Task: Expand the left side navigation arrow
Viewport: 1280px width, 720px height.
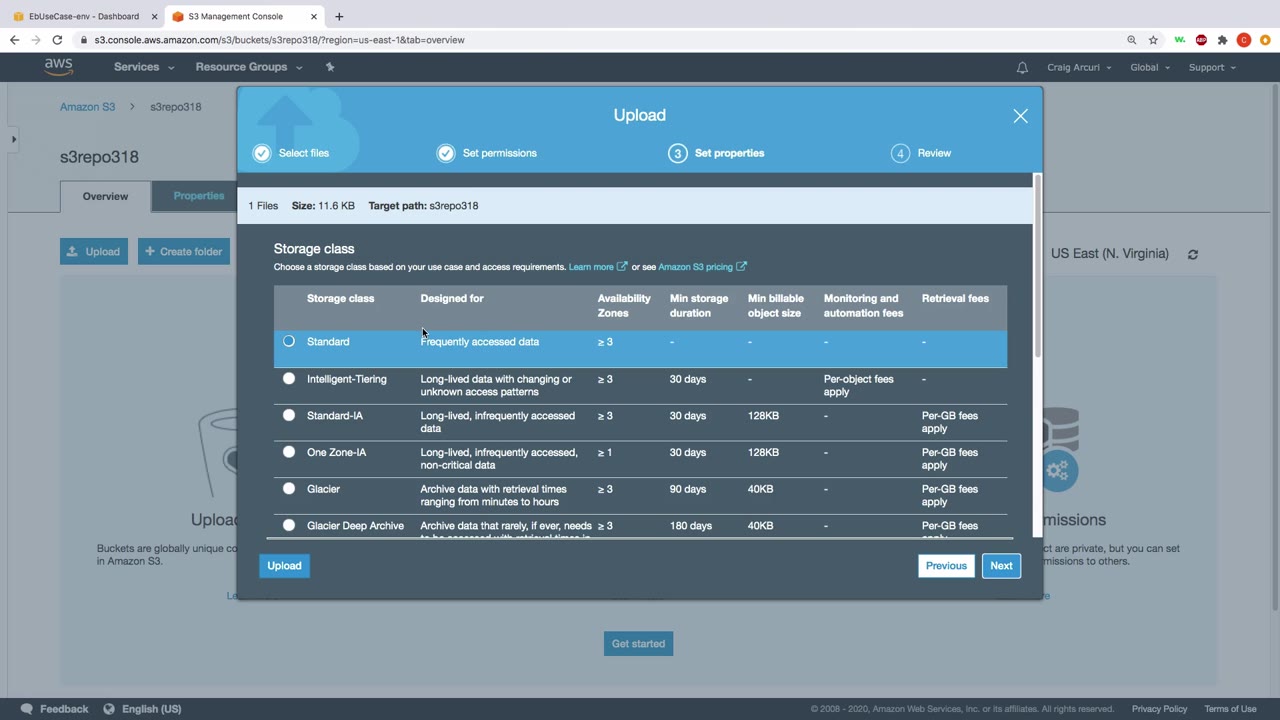Action: pos(14,139)
